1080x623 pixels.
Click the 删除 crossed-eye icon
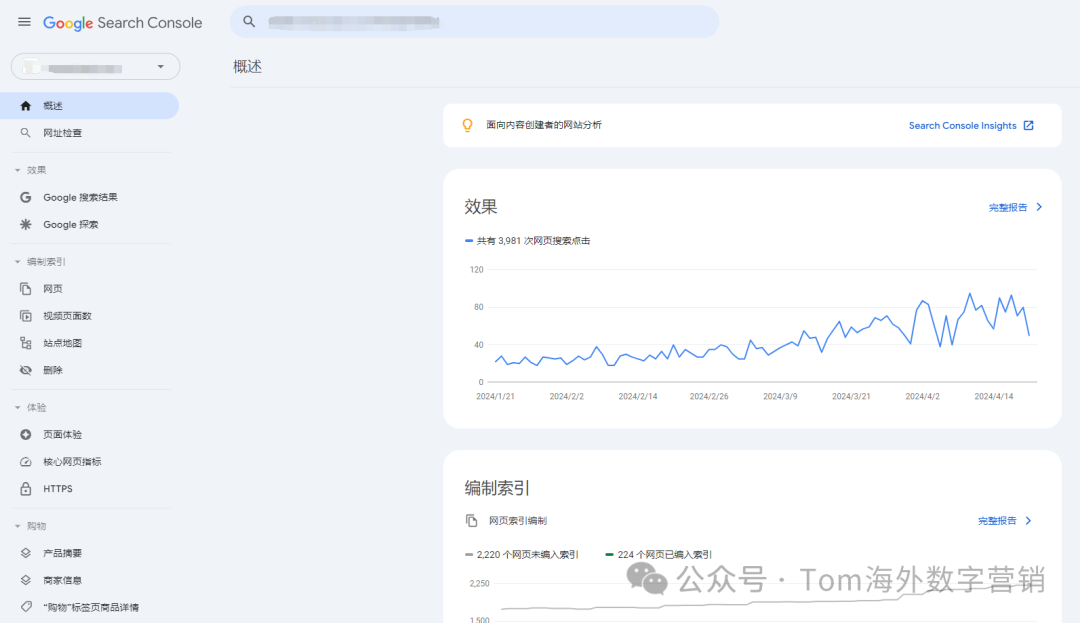click(x=26, y=370)
